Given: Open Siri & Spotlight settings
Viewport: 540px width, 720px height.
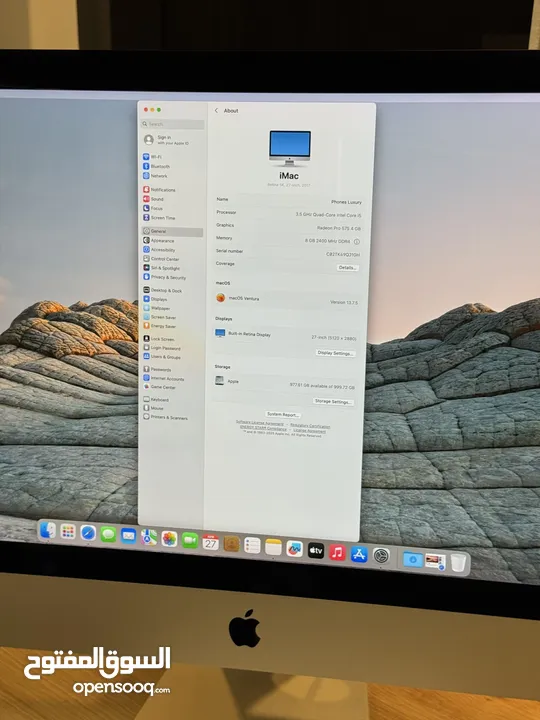Looking at the screenshot, I should pos(162,268).
